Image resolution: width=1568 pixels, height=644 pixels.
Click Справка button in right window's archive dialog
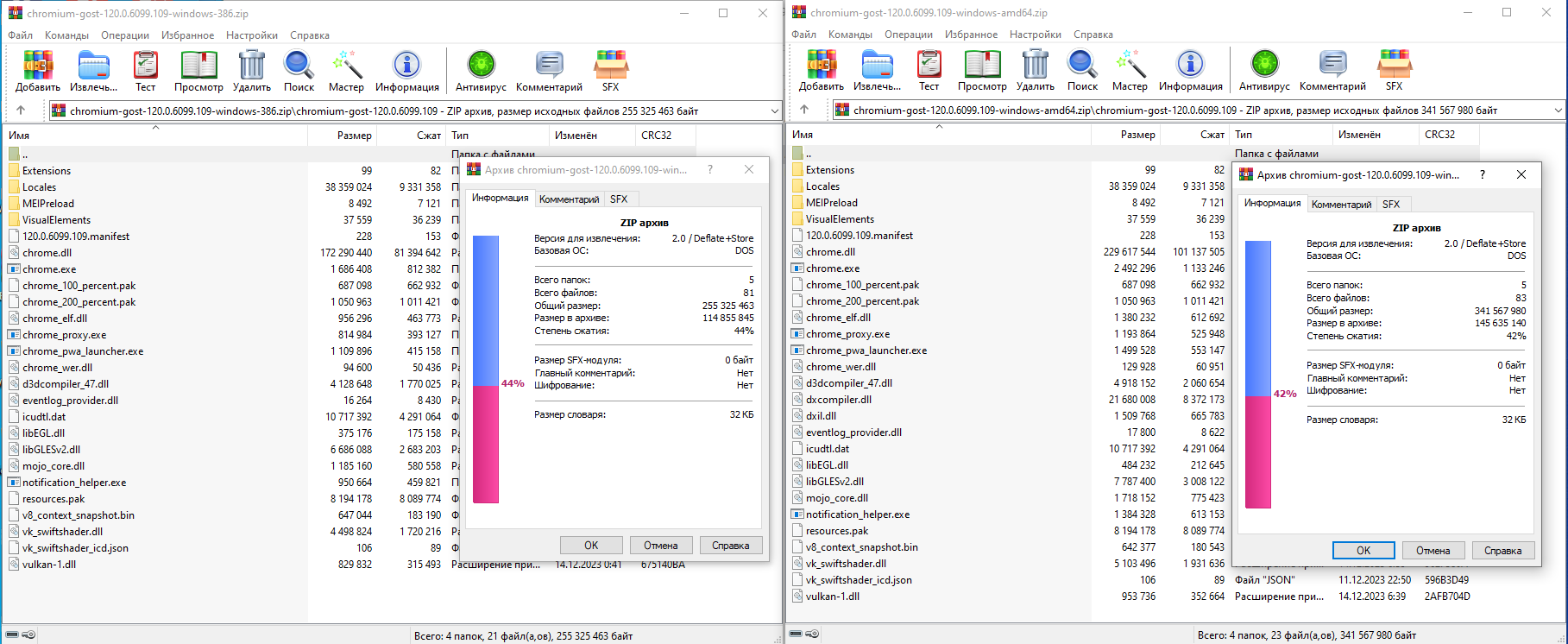tap(1503, 550)
